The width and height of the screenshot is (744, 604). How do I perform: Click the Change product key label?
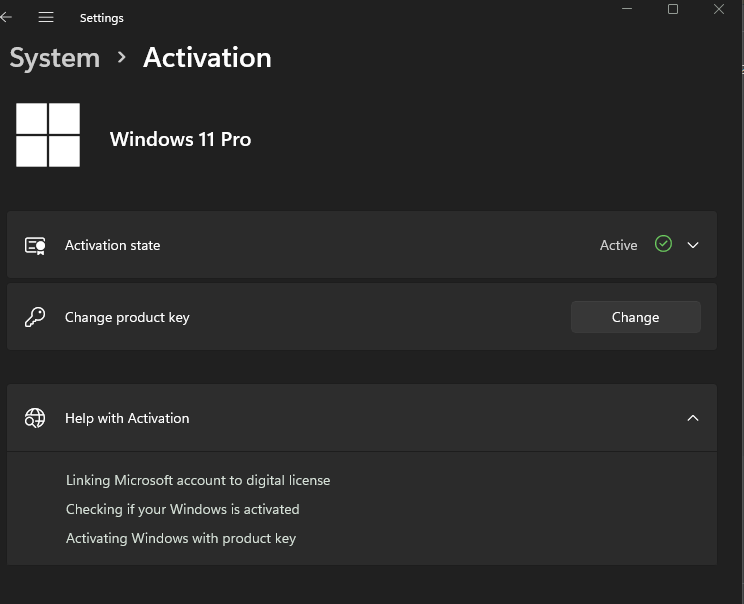pos(127,317)
